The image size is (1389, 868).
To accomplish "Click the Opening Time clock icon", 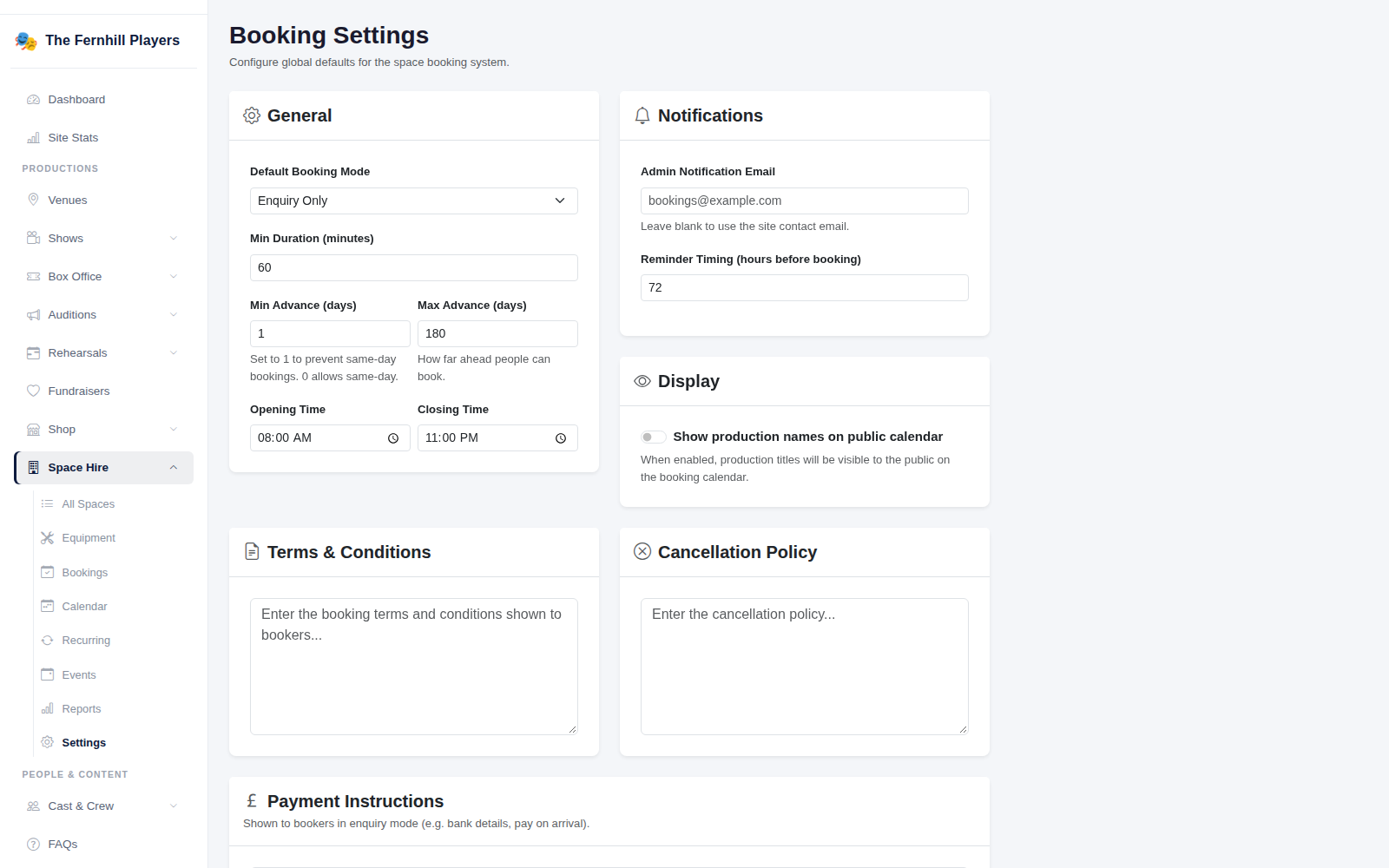I will coord(393,438).
